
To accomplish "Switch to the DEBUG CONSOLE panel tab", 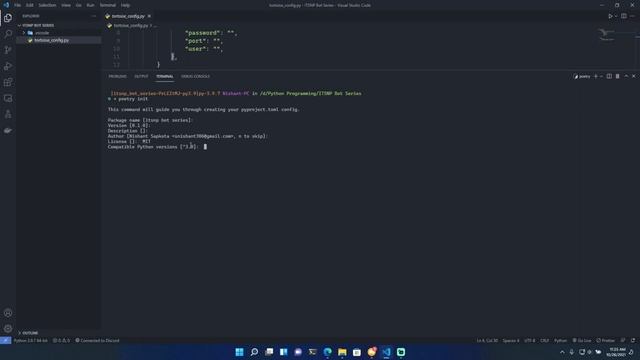I will coord(196,76).
